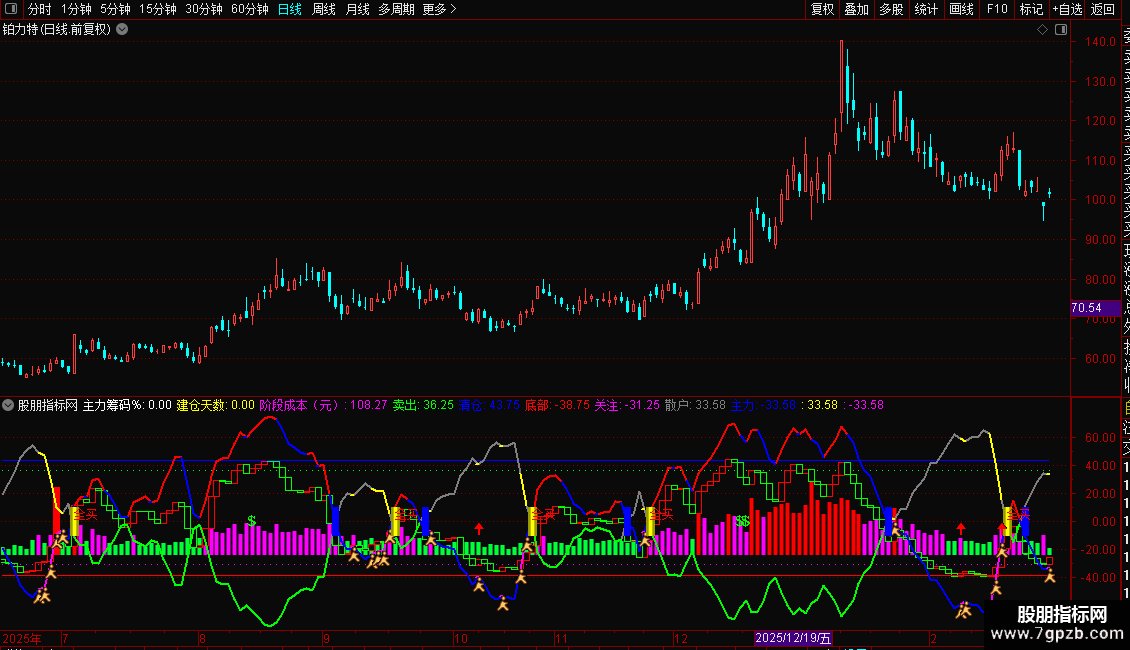Click the 标记 mark button

coord(1031,9)
